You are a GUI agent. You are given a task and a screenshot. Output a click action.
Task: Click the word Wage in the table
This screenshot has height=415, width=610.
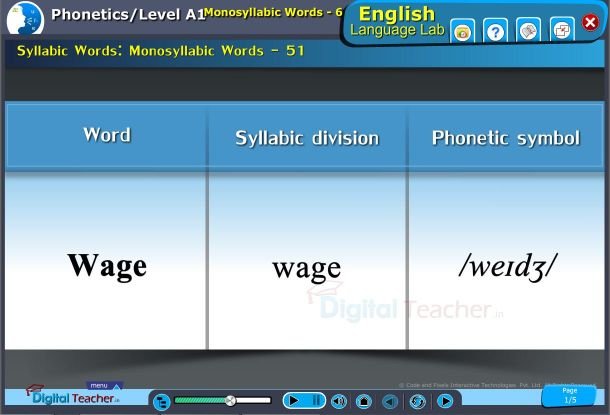pos(107,265)
